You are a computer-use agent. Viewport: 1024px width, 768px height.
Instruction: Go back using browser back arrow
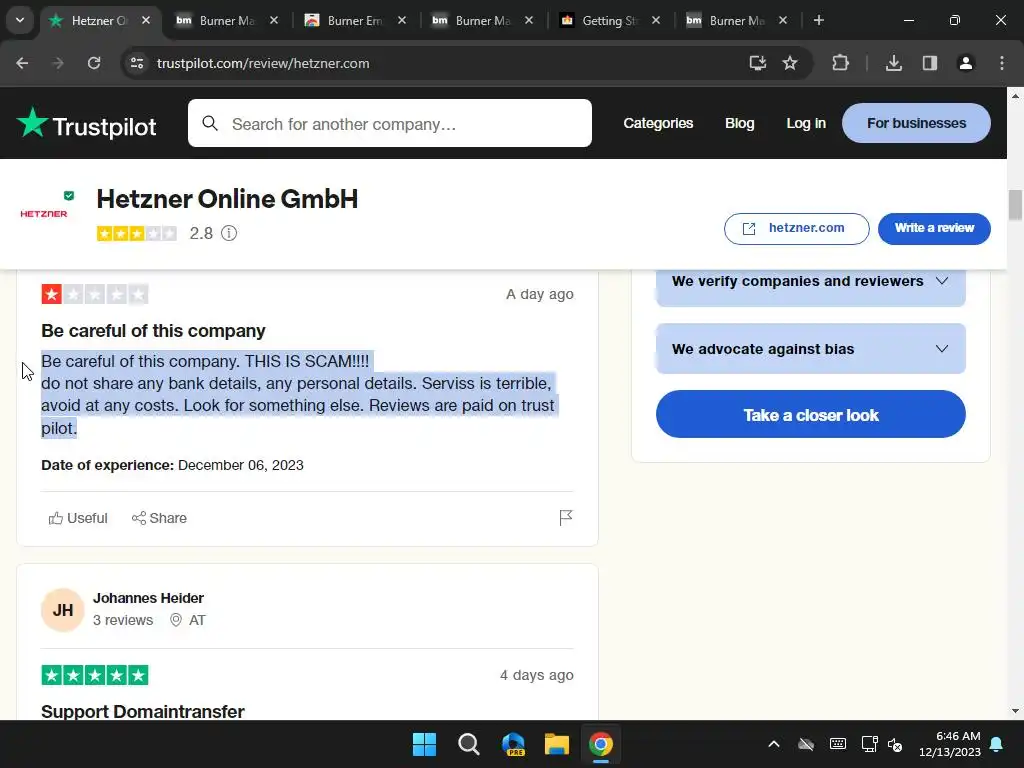pos(22,63)
